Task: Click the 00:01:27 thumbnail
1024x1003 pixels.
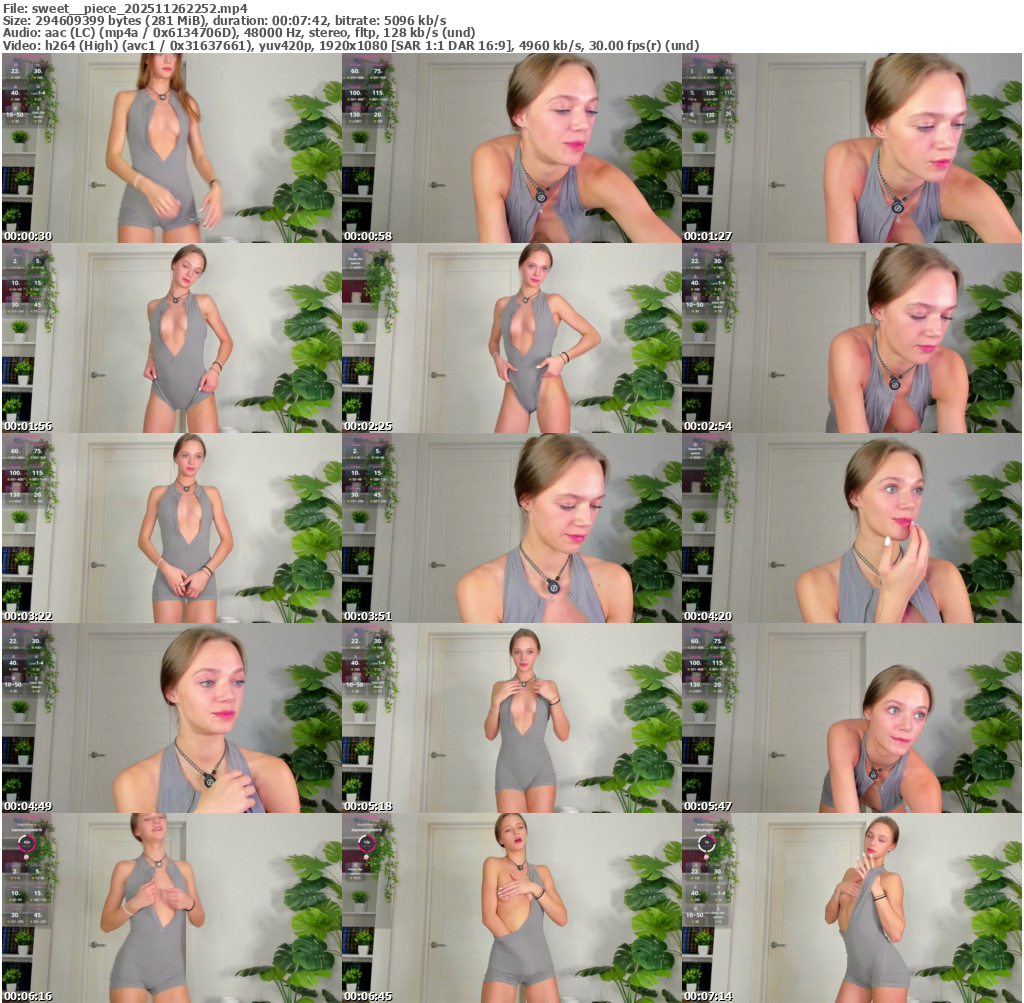Action: point(852,148)
